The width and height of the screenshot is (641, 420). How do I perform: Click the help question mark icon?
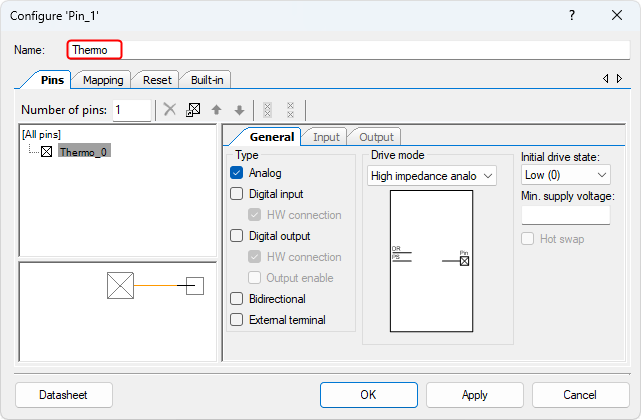[x=572, y=16]
